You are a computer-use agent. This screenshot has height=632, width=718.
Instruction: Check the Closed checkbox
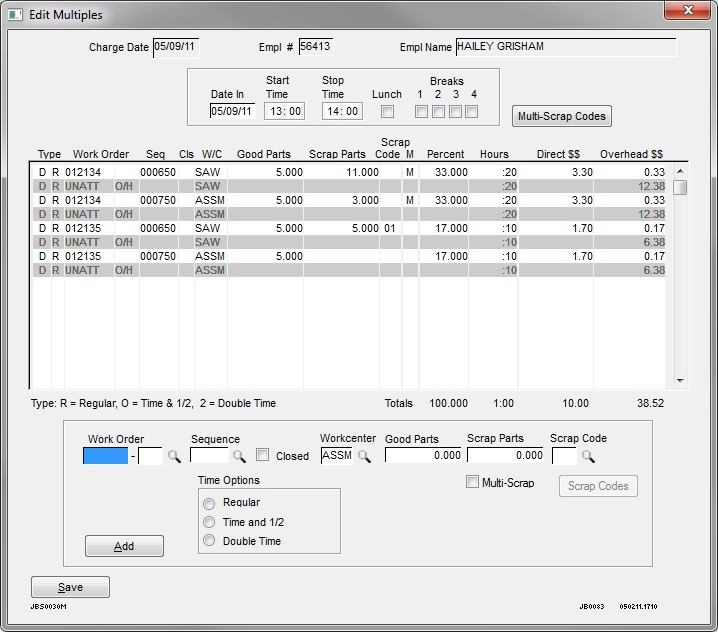262,455
